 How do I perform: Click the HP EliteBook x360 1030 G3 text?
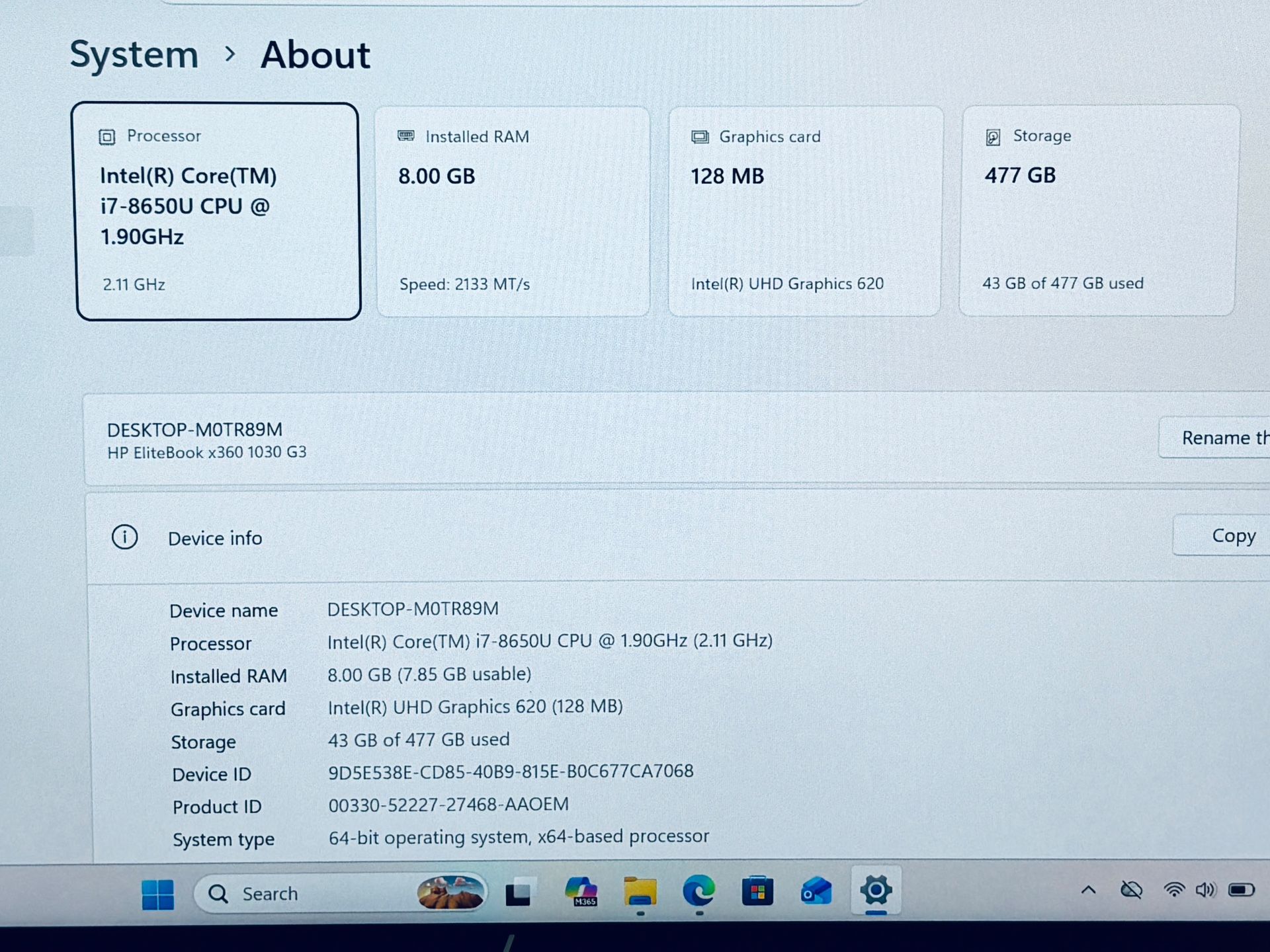click(x=207, y=452)
